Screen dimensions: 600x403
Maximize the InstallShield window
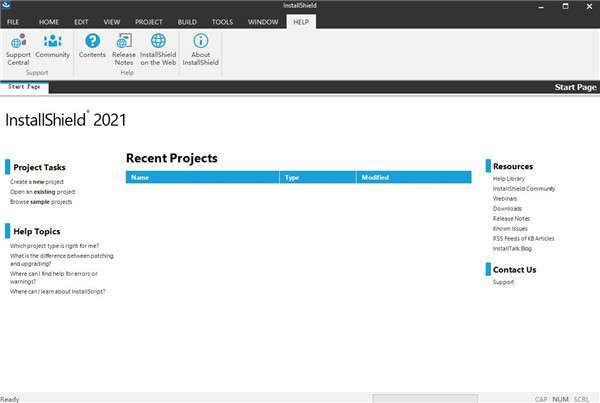[x=565, y=6]
